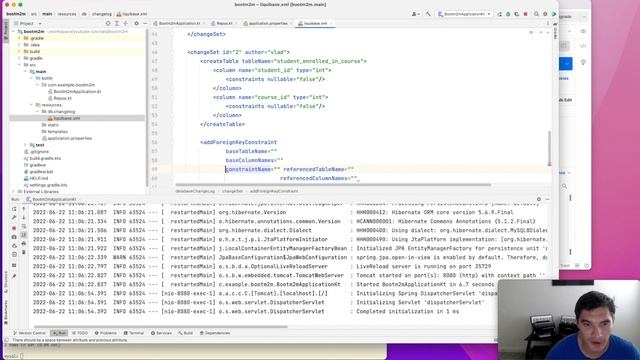Screen dimensions: 640x360
Task: Collapse the main folder in the tree
Action: (25, 71)
